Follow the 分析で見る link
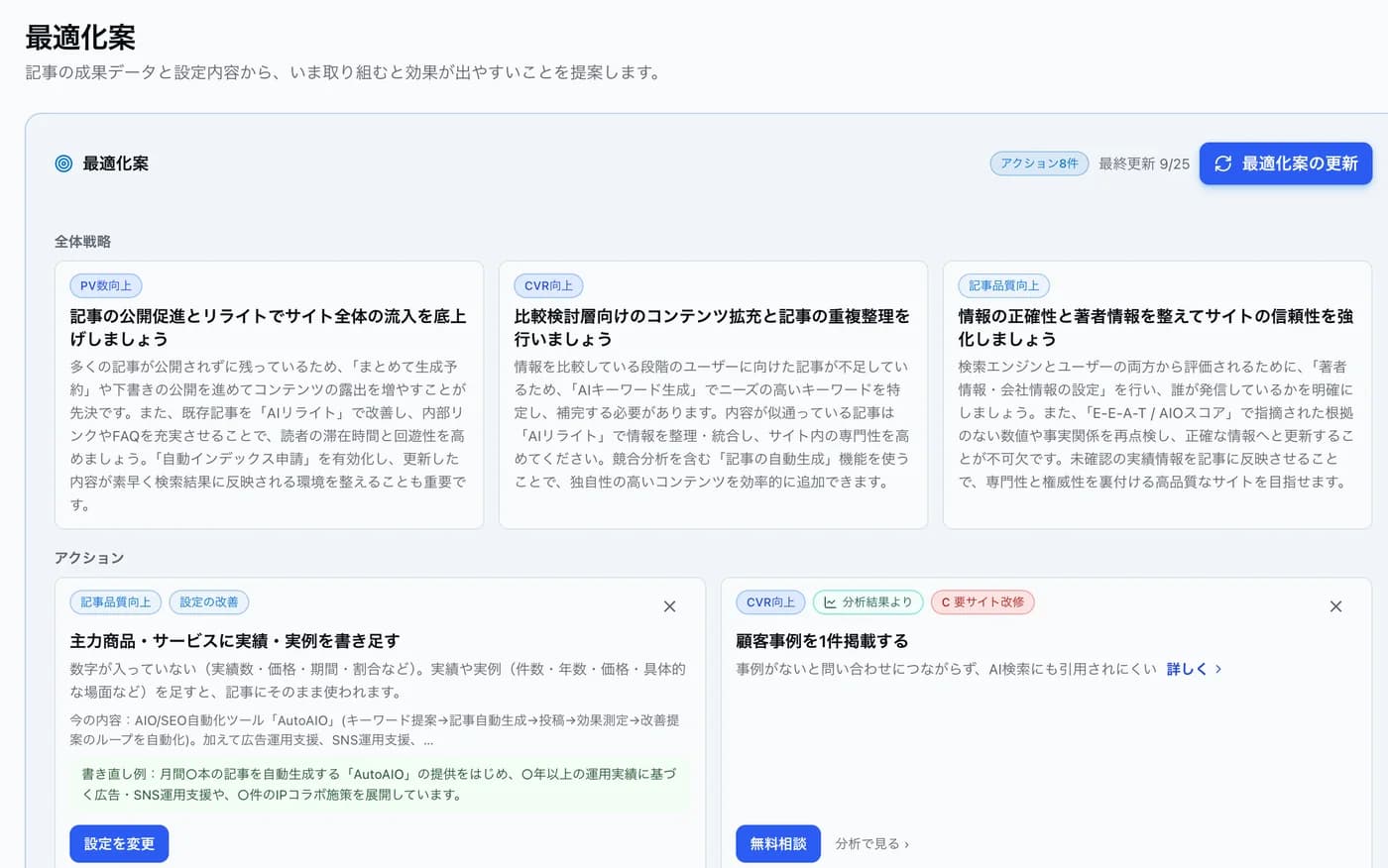This screenshot has width=1388, height=868. (872, 843)
